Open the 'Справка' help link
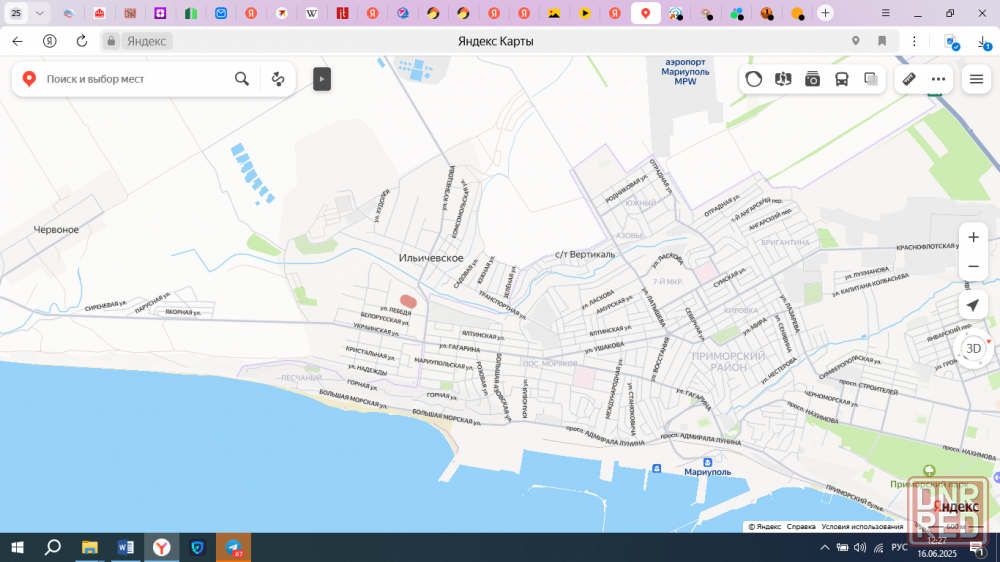1000x562 pixels. pos(800,527)
